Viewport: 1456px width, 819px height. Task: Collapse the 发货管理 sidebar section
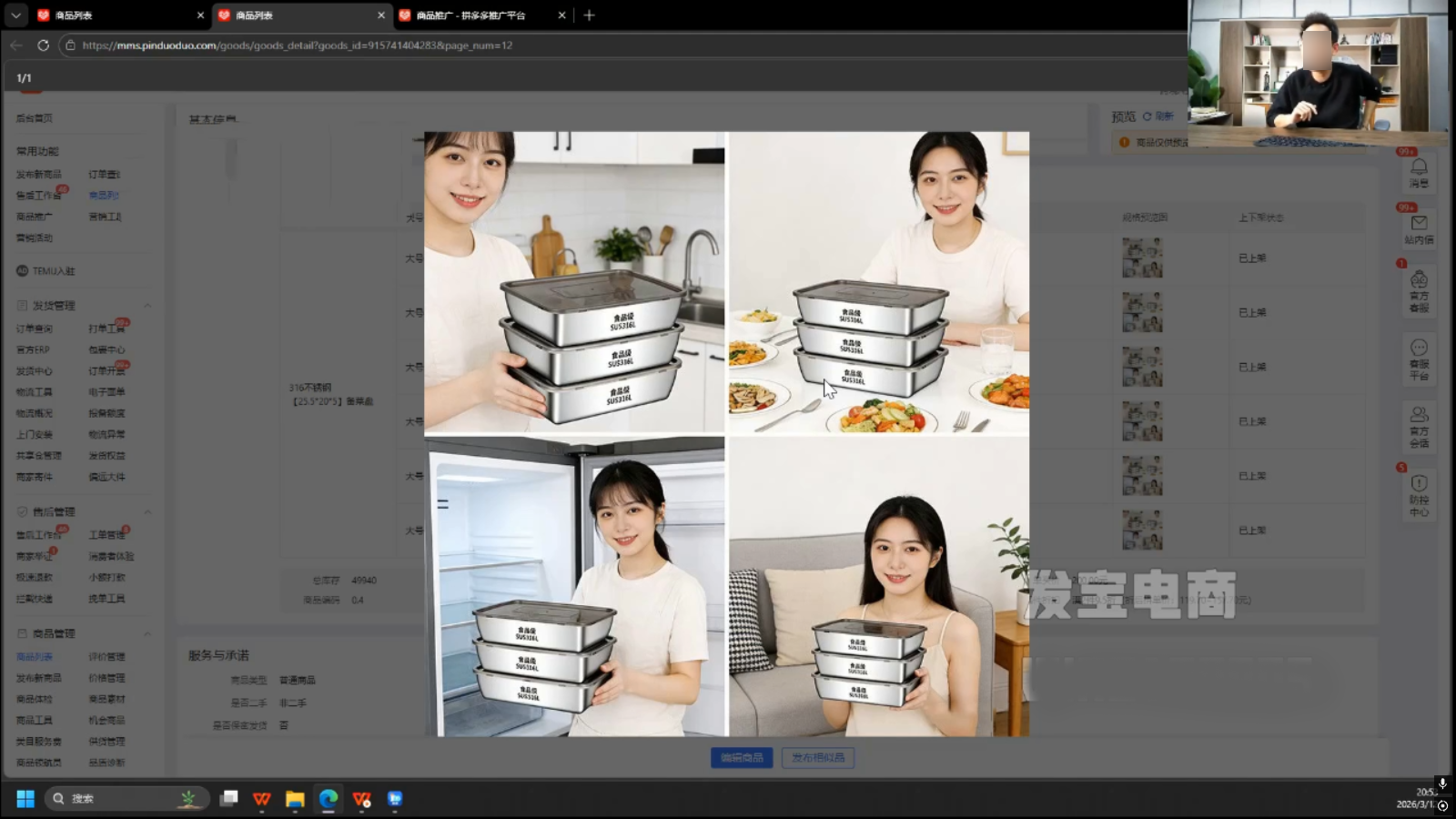147,306
